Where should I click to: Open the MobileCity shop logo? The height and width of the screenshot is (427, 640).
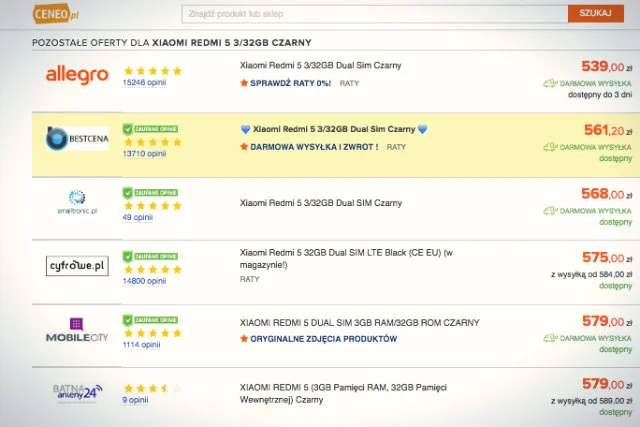[x=77, y=330]
